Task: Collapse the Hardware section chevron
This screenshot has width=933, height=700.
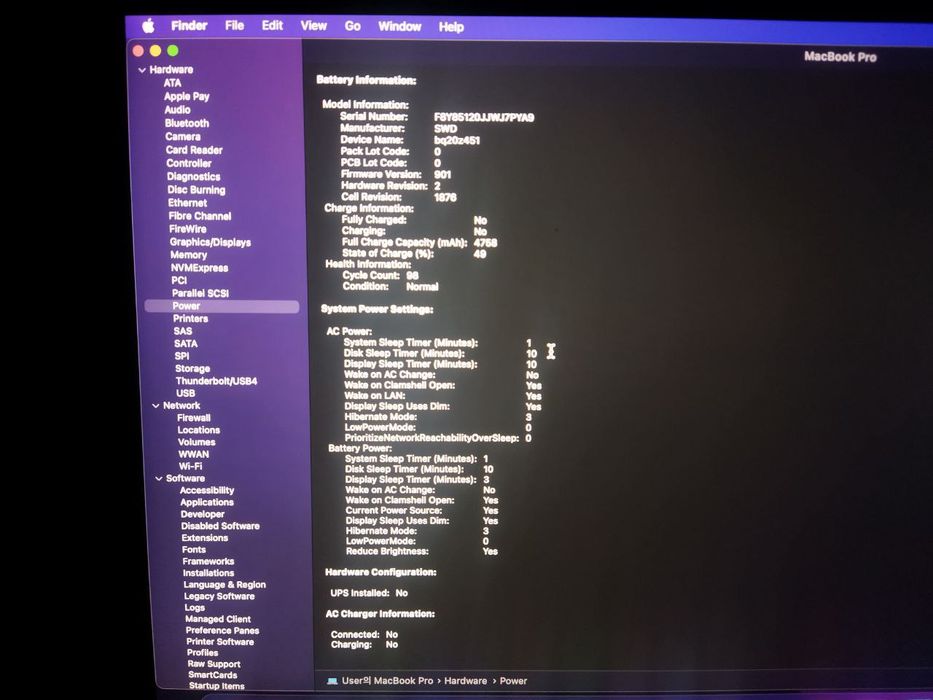Action: (x=142, y=70)
